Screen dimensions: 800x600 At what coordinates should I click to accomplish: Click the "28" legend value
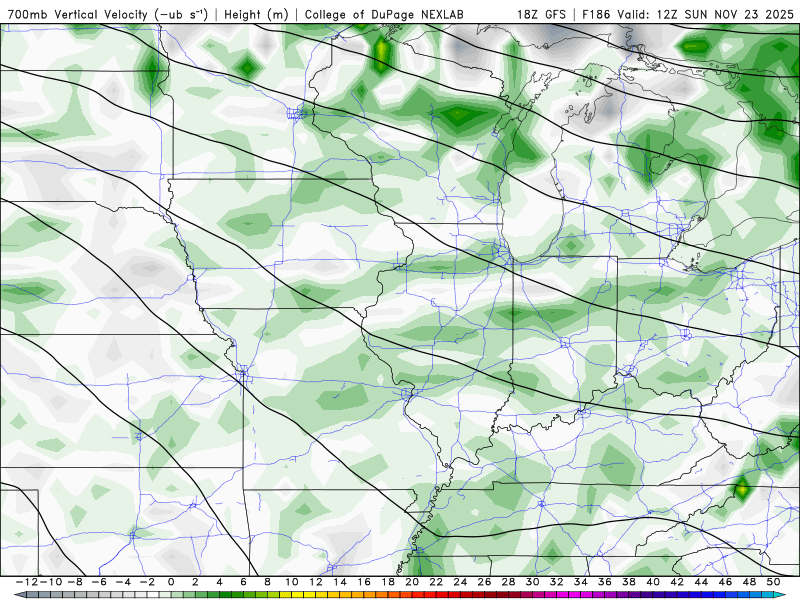coord(508,582)
